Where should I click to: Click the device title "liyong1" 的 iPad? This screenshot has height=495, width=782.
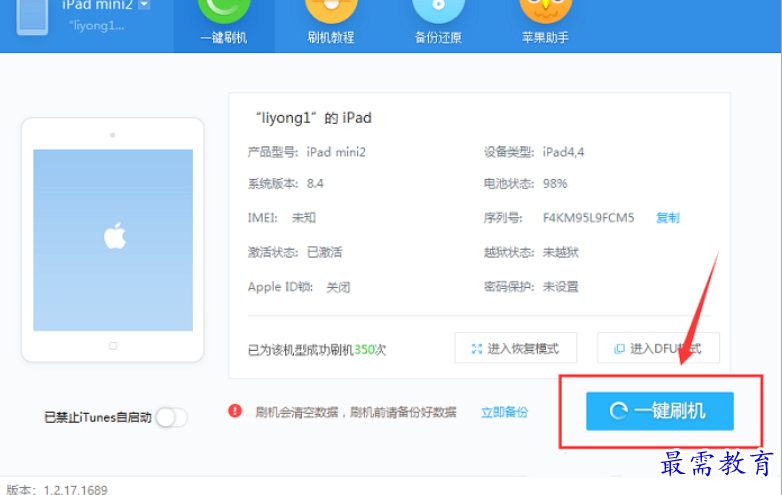click(313, 118)
